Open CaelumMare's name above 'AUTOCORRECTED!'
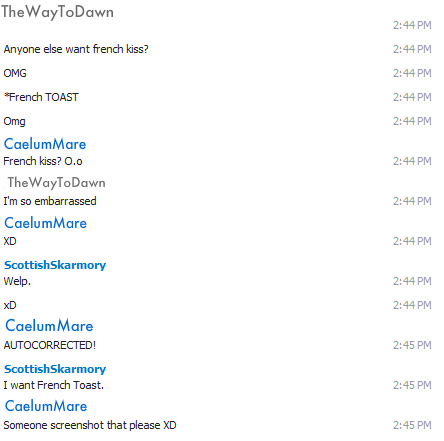The width and height of the screenshot is (444, 441). (x=49, y=326)
